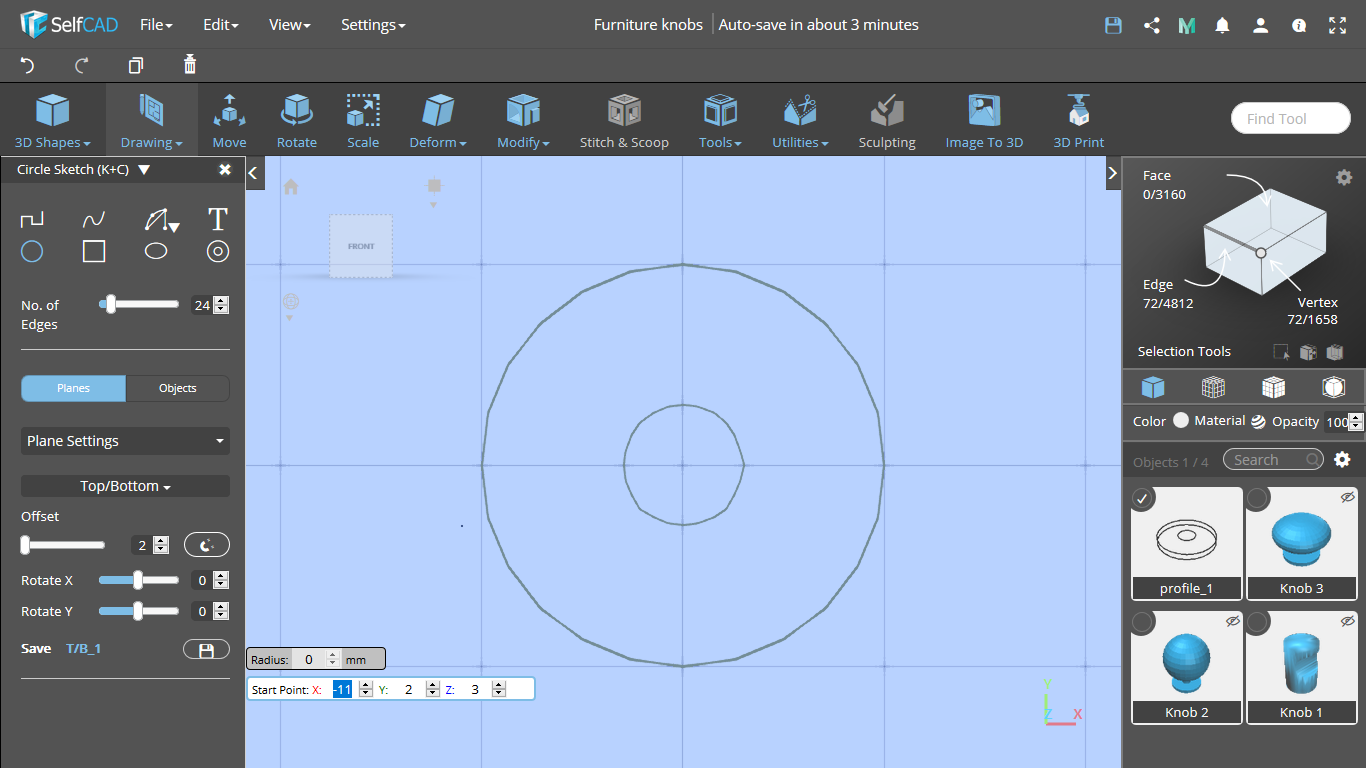Click the green M icon
Screen dimensions: 1366x768
point(1187,25)
